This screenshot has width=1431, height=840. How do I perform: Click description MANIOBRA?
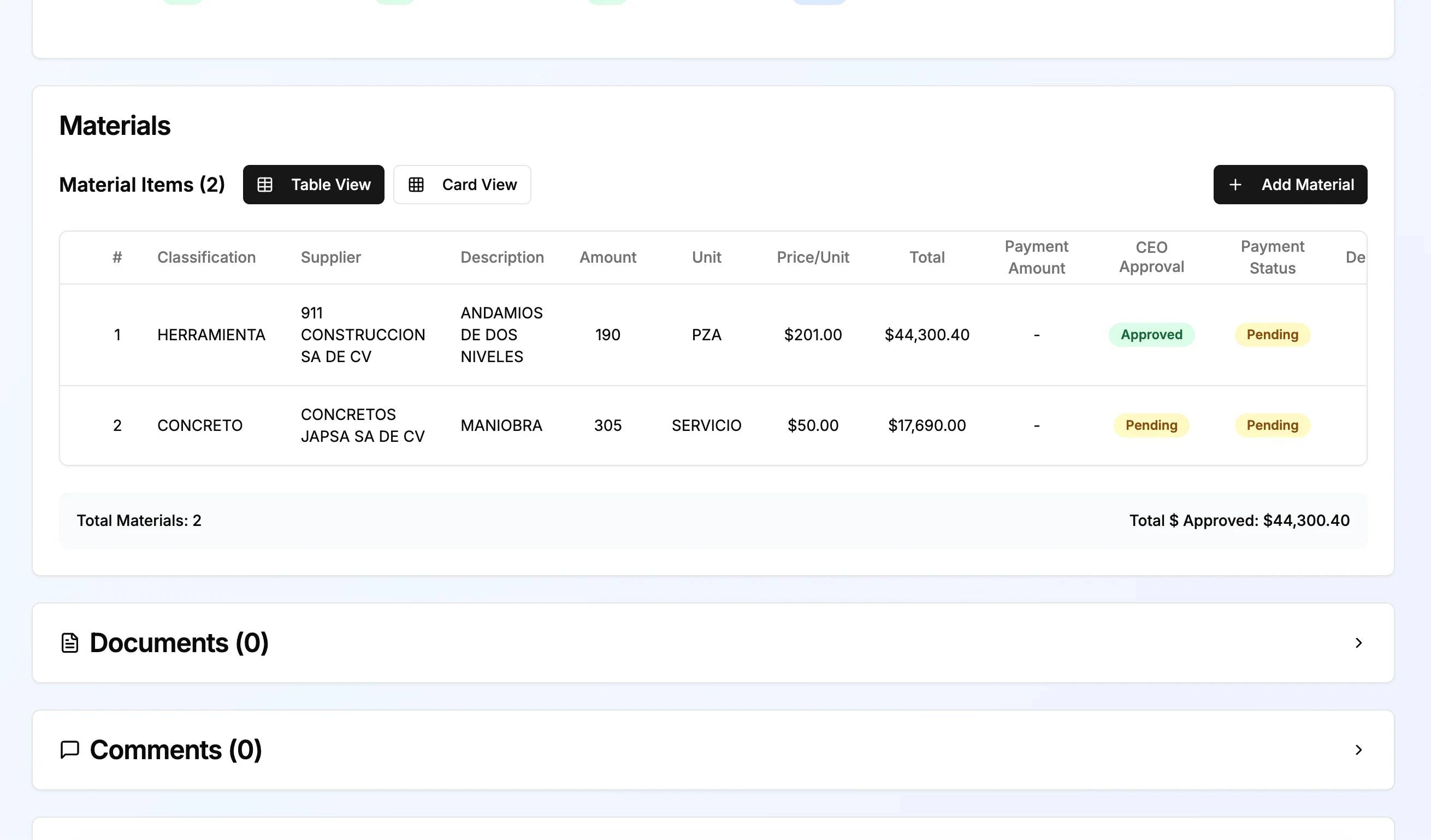(x=501, y=425)
